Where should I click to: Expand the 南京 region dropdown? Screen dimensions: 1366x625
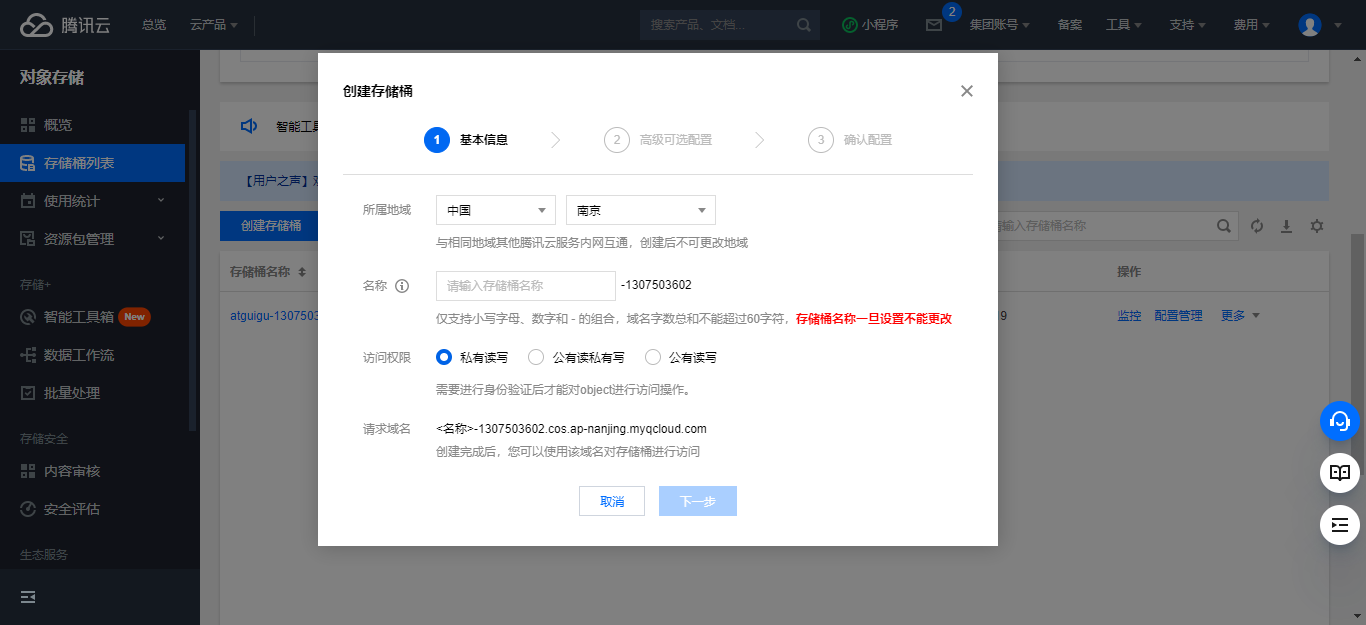(x=640, y=210)
